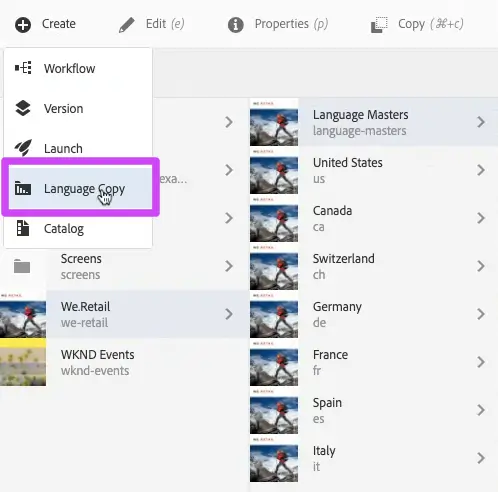Viewport: 498px width, 492px height.
Task: Select the Germany page thumbnail
Action: click(x=274, y=314)
